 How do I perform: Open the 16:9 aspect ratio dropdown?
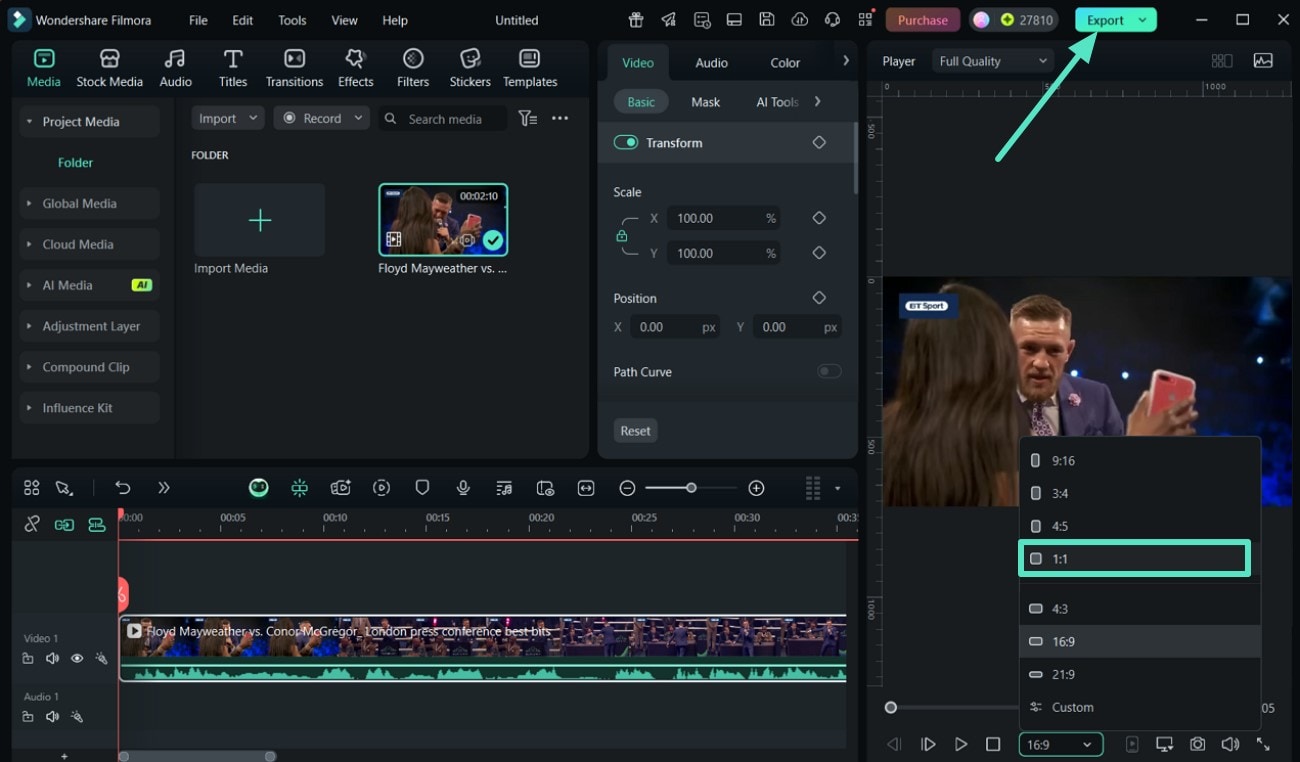1060,744
